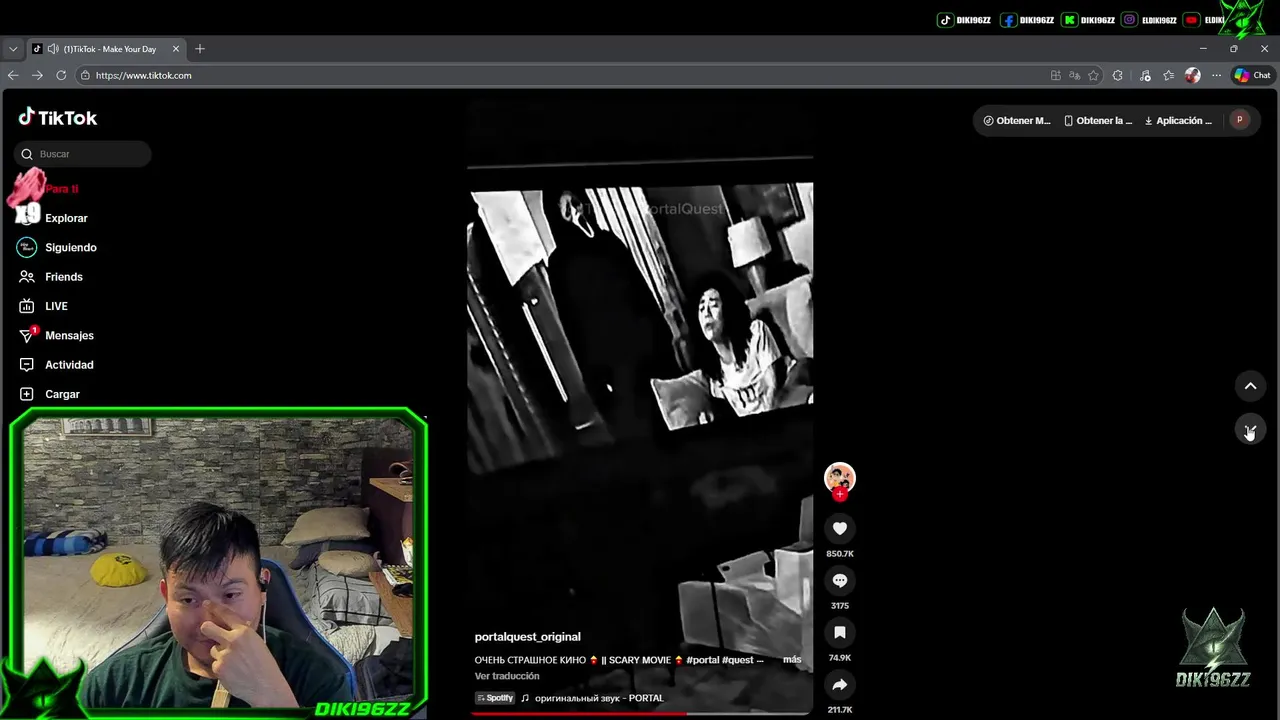Open the translate page icon
Image resolution: width=1280 pixels, height=720 pixels.
pyautogui.click(x=1075, y=75)
